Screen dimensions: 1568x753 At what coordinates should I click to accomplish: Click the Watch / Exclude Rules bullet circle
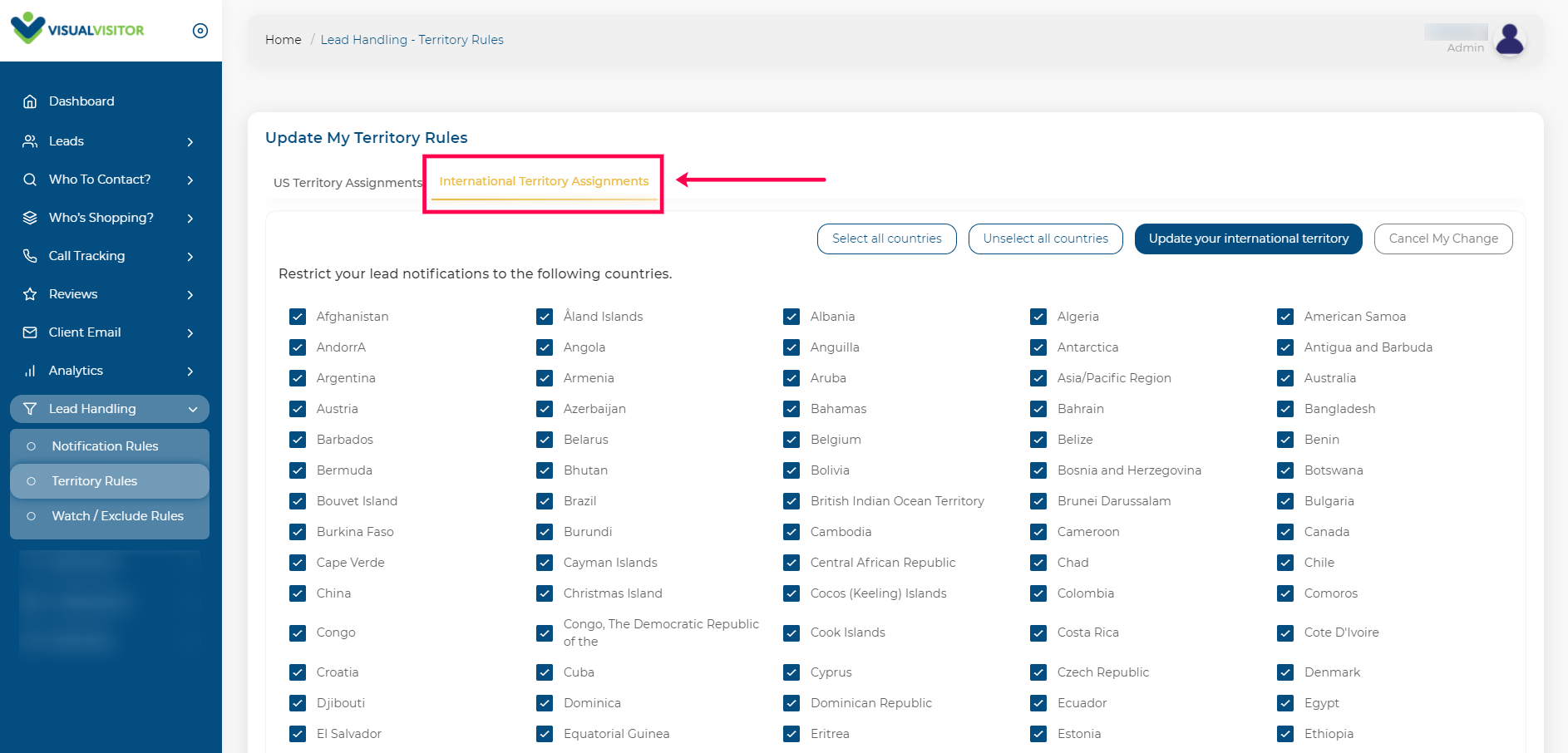click(x=32, y=516)
